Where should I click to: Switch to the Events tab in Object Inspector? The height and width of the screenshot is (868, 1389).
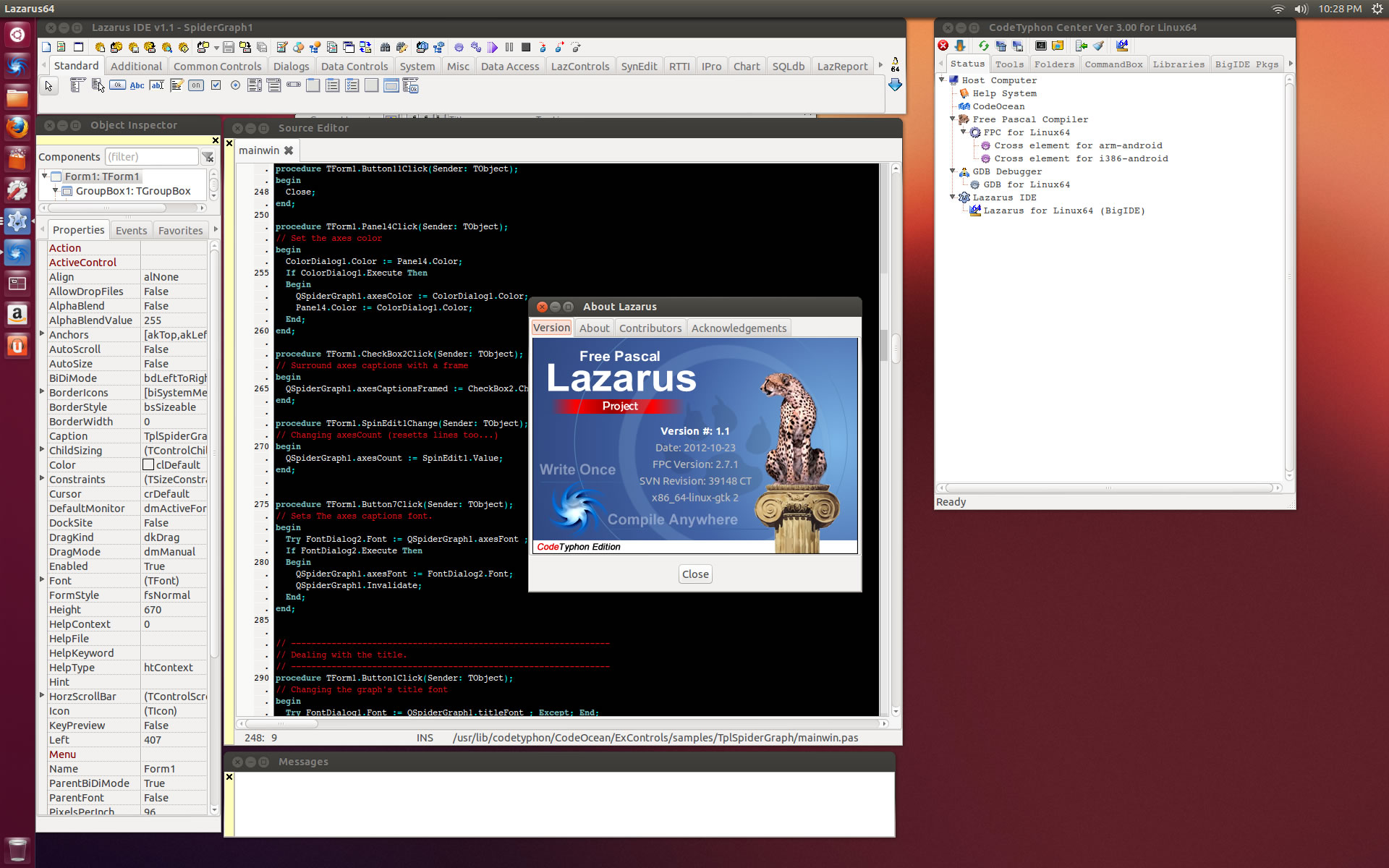131,230
